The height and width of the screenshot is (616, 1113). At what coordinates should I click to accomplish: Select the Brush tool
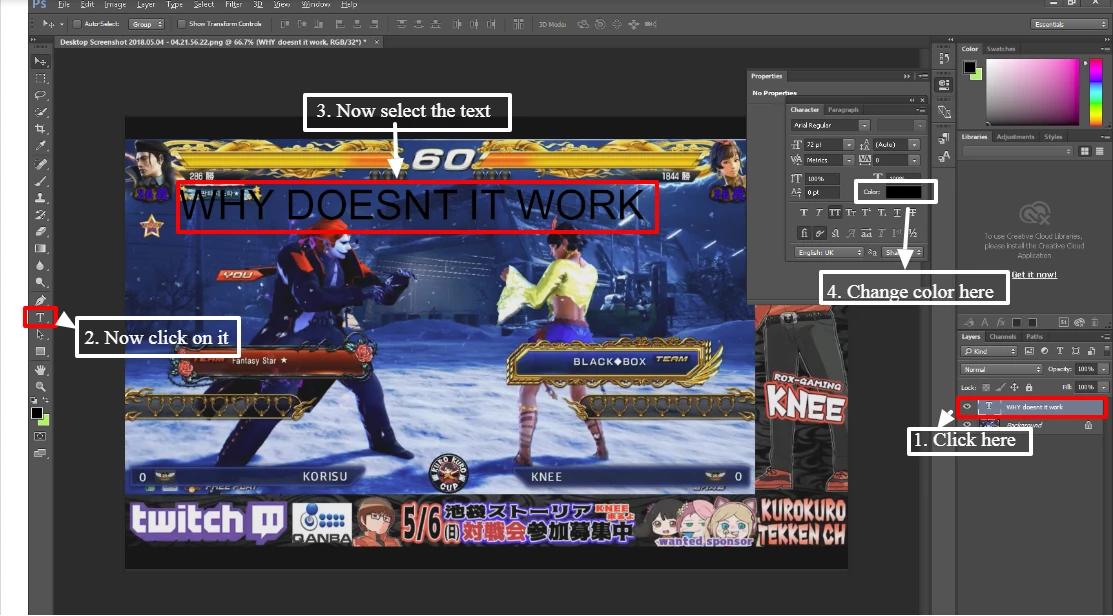click(x=40, y=181)
